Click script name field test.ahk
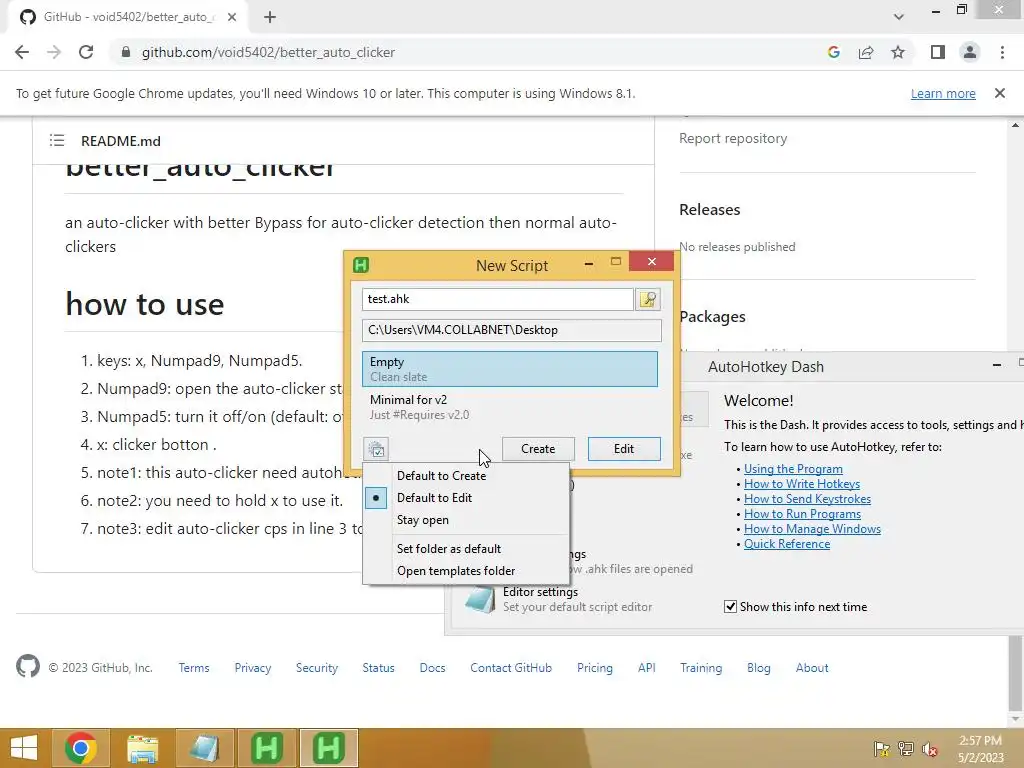 point(498,299)
